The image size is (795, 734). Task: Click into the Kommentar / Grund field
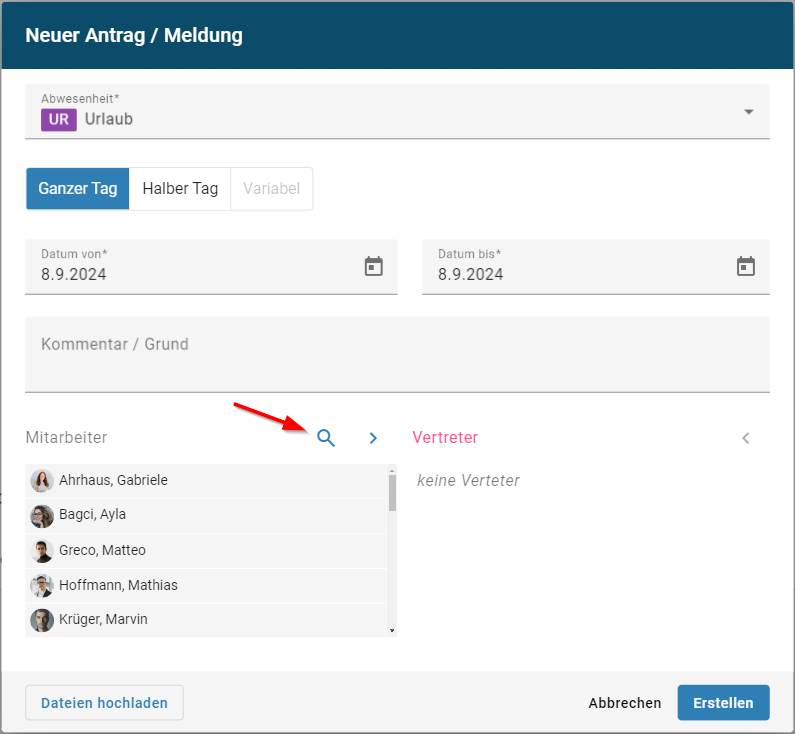397,354
